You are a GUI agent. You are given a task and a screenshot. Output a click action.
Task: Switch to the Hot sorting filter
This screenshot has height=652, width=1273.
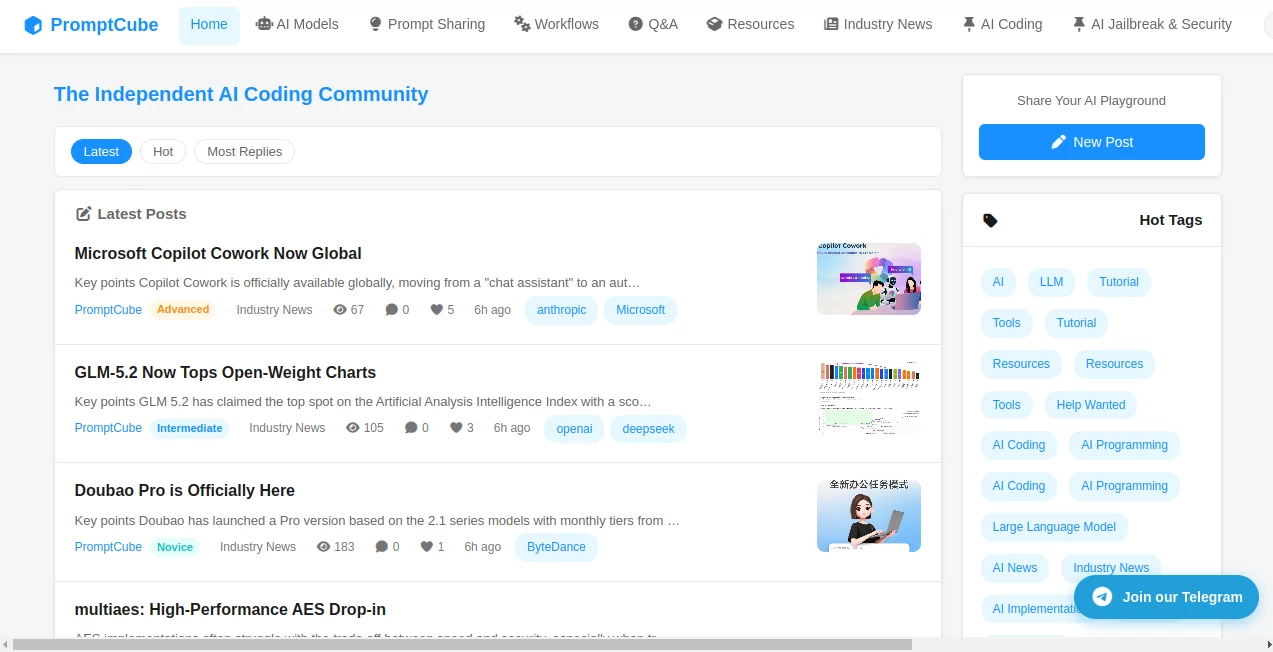(163, 152)
